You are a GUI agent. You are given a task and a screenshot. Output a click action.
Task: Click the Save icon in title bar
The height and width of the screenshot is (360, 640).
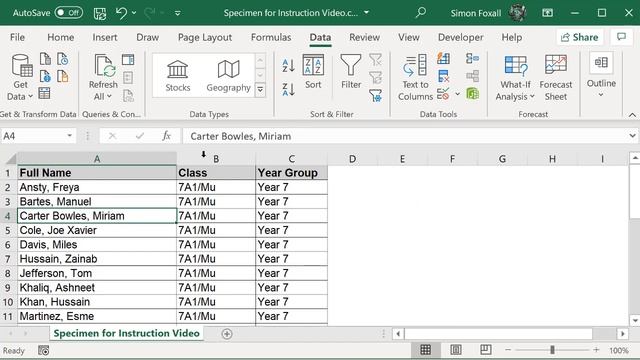coord(100,13)
